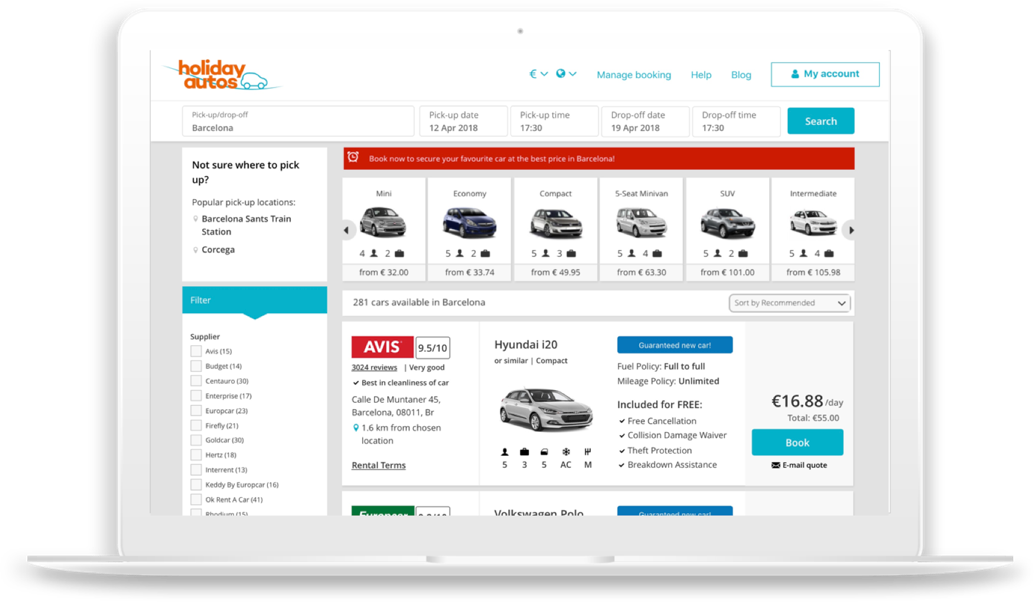Click the Mini car thumbnail image
Screen dimensions: 1034x602
click(383, 222)
